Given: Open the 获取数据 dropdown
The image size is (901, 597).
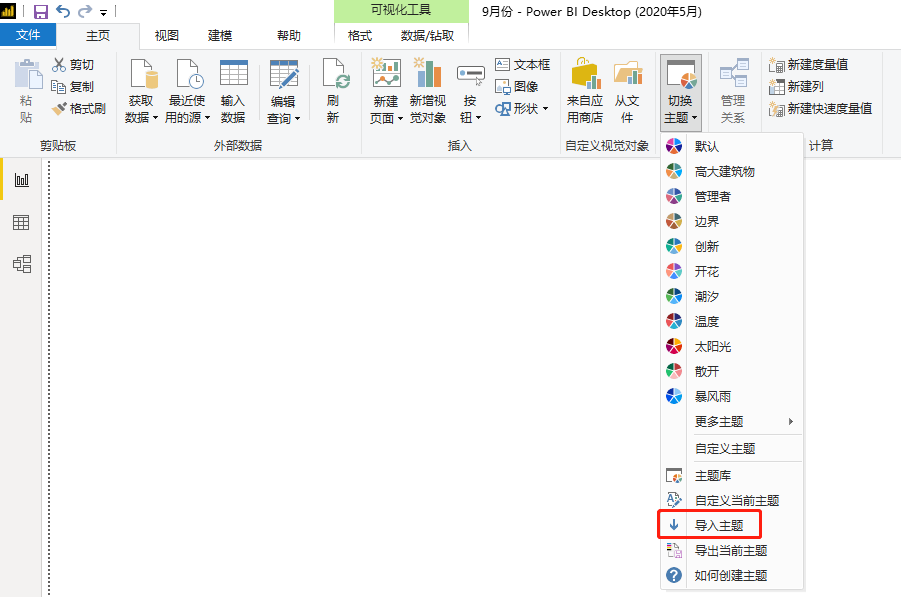Looking at the screenshot, I should pos(141,91).
